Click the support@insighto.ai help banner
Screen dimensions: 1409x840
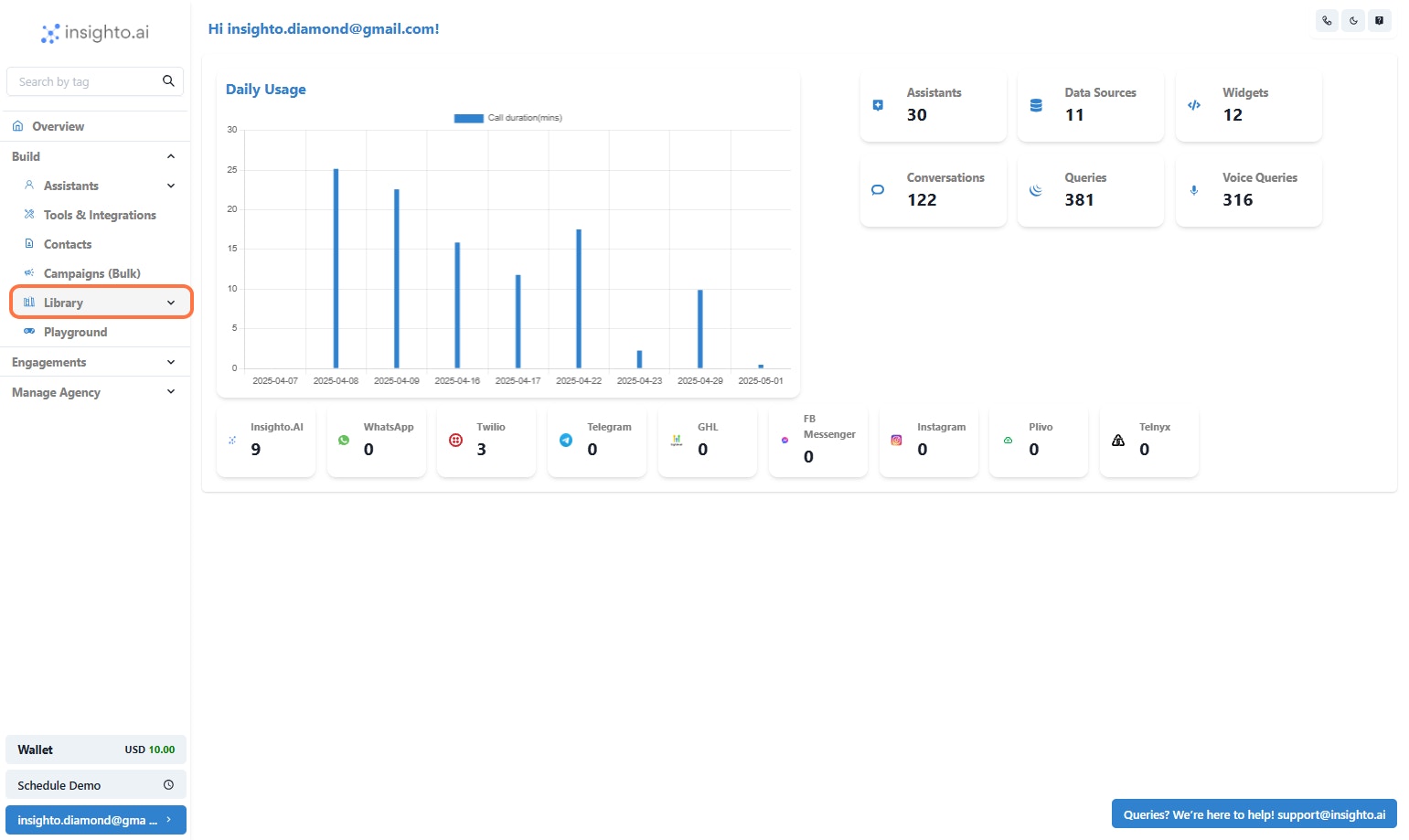[1254, 814]
